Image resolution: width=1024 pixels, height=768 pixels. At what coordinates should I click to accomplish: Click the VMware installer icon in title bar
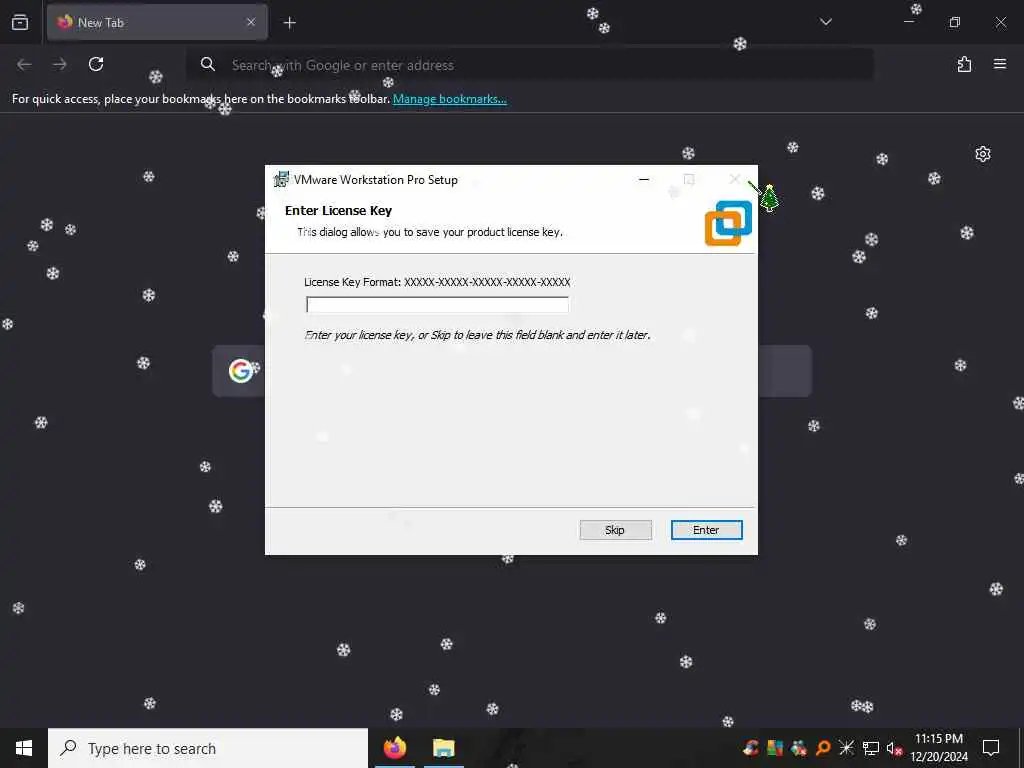(x=281, y=179)
